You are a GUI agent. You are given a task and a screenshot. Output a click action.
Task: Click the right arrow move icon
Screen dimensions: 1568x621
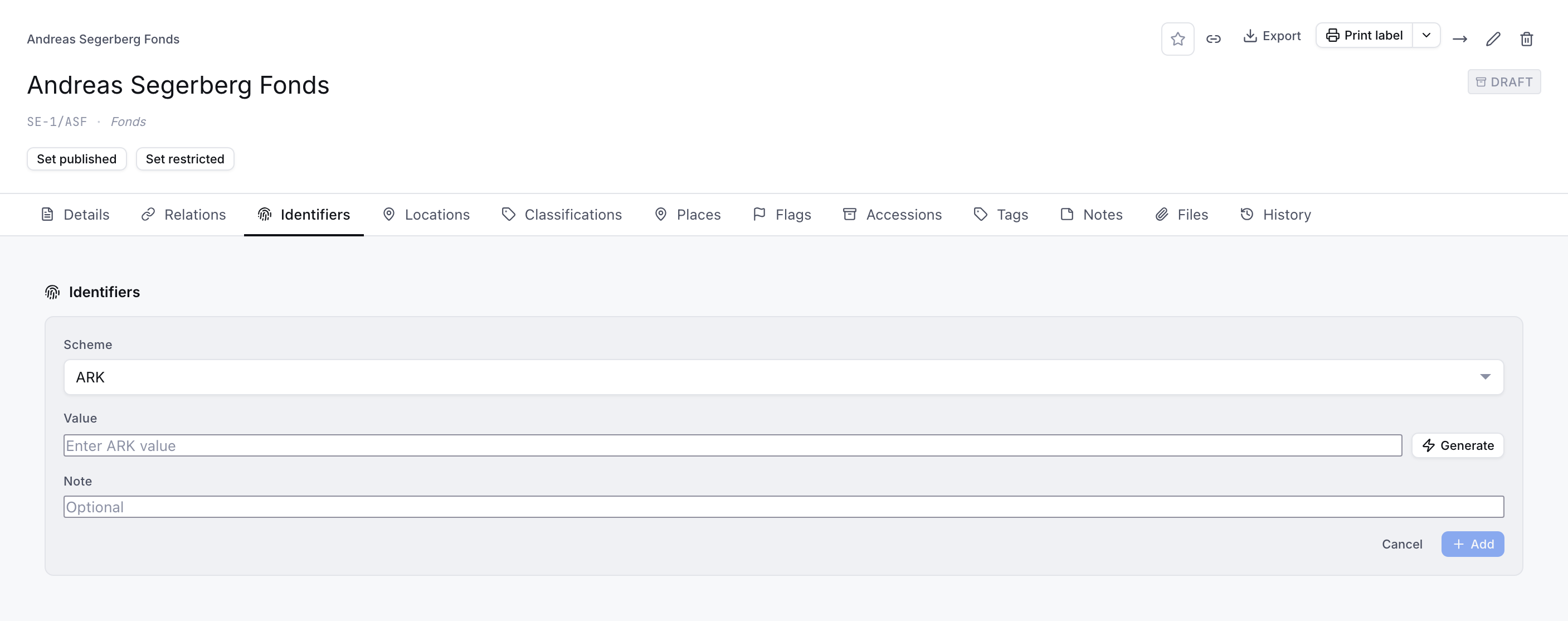coord(1460,39)
